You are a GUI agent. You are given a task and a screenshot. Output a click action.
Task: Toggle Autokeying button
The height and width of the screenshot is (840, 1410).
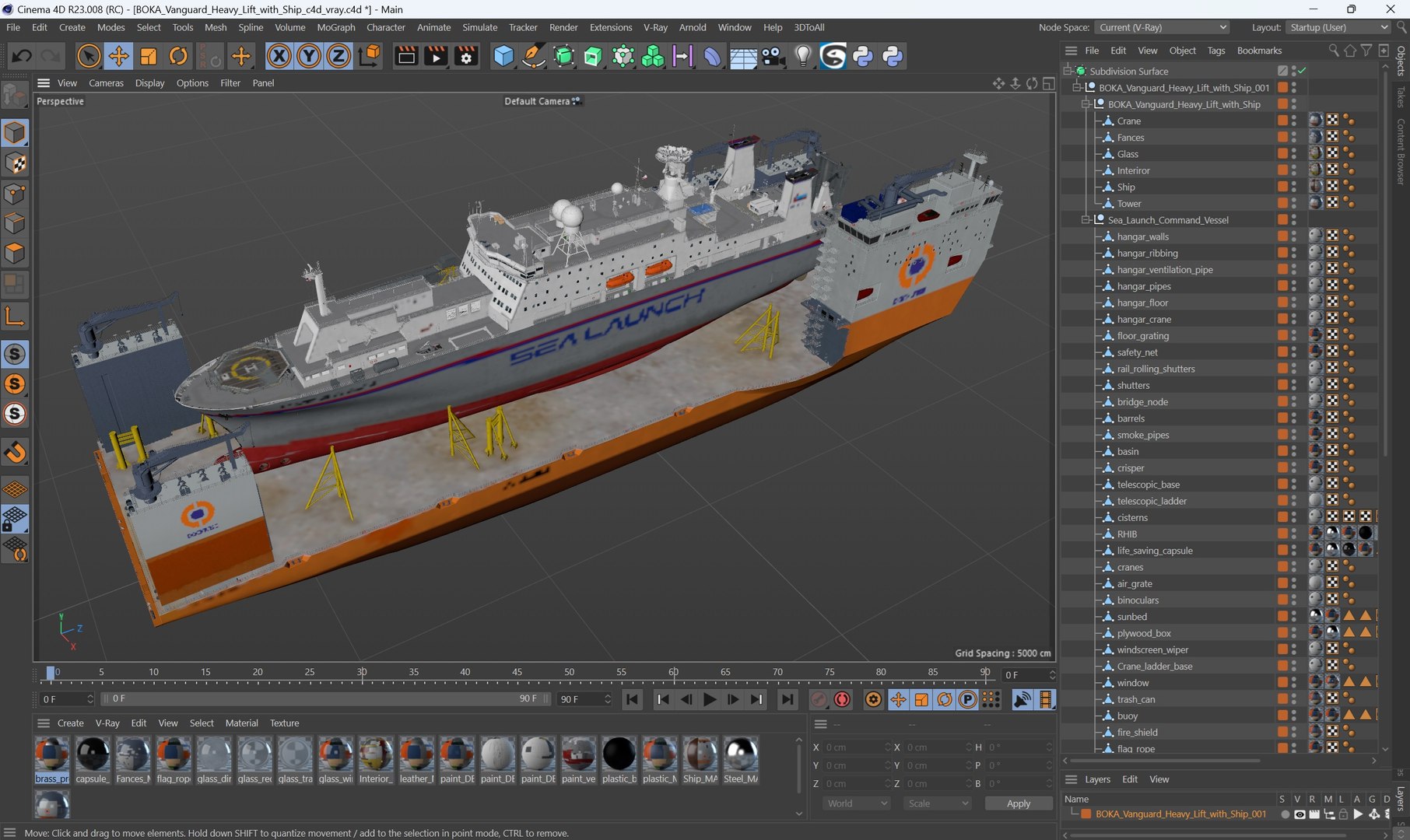(x=842, y=699)
